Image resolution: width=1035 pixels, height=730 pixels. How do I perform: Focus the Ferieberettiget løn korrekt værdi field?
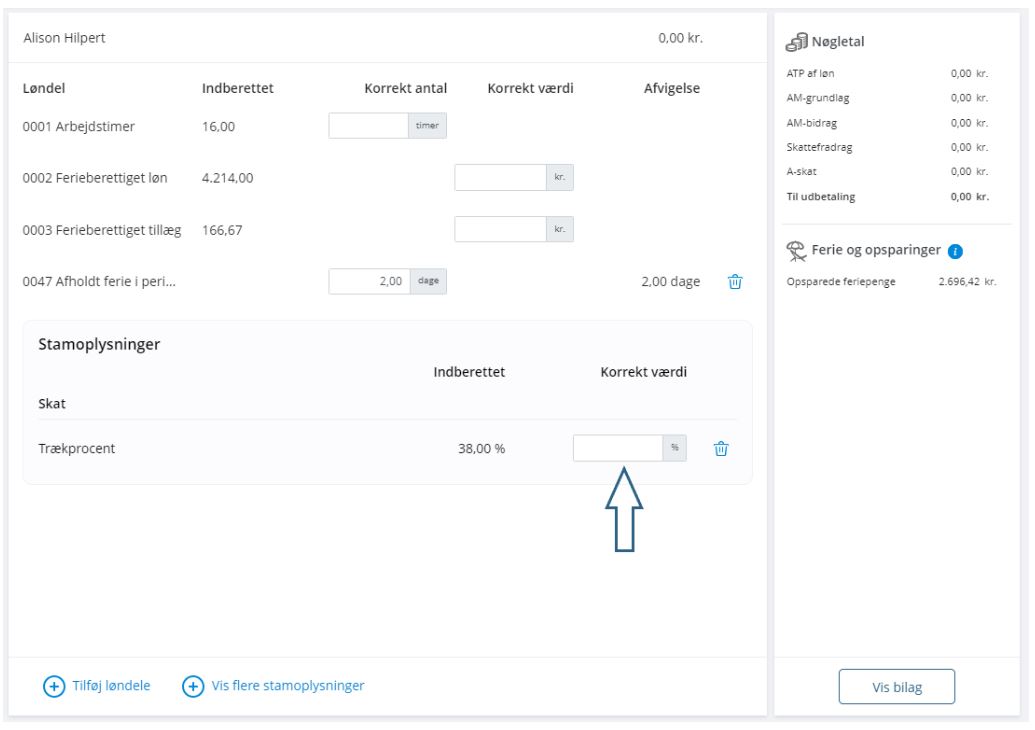pyautogui.click(x=500, y=178)
